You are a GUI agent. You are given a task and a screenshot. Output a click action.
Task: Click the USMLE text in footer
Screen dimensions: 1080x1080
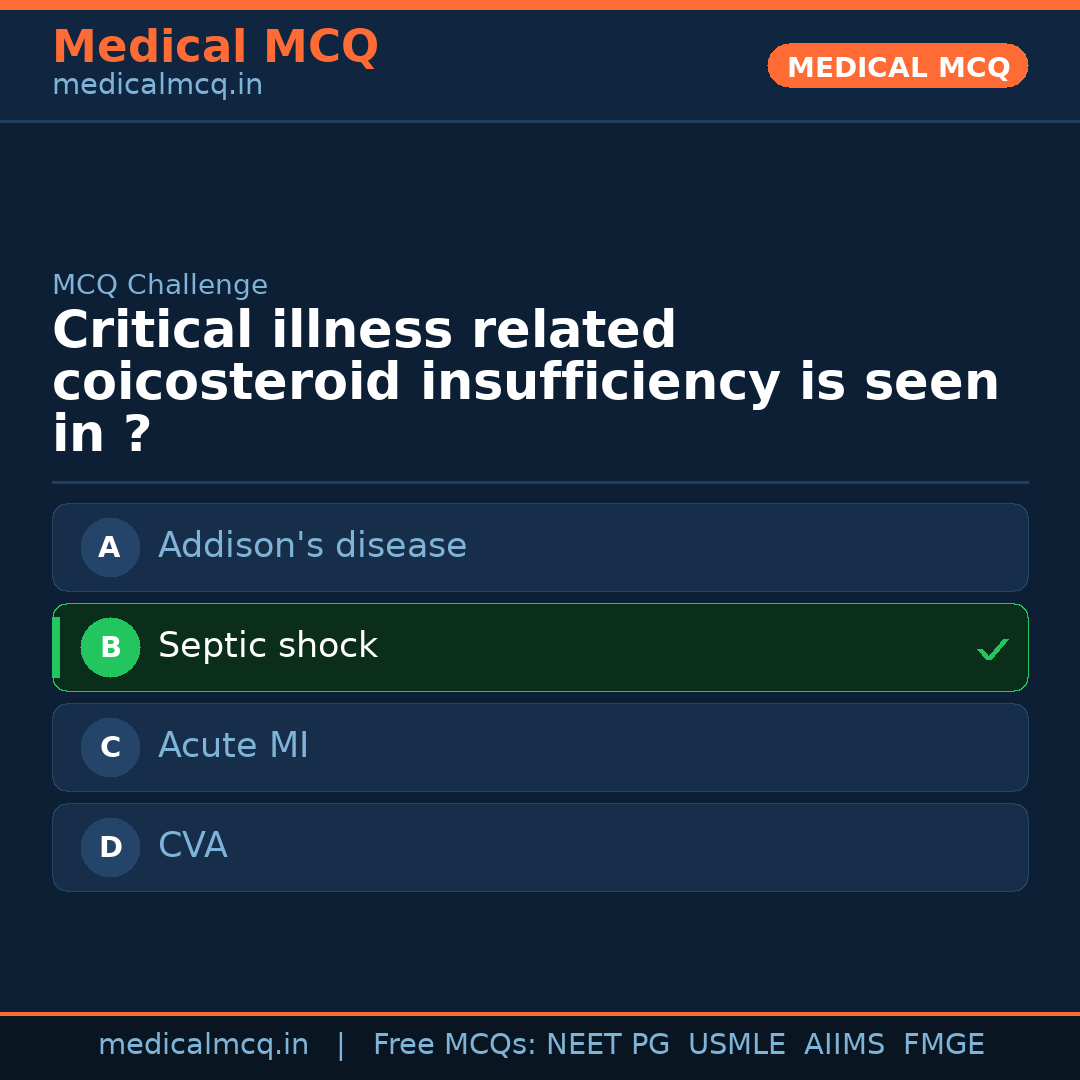(736, 1045)
